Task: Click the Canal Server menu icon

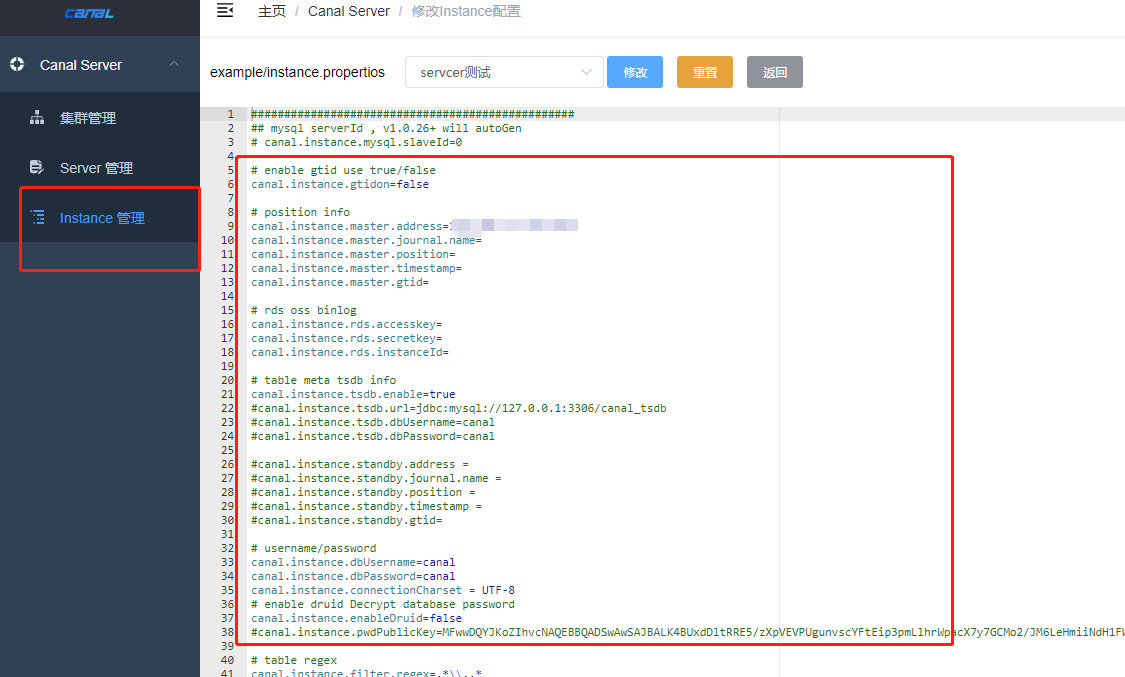Action: pos(17,65)
